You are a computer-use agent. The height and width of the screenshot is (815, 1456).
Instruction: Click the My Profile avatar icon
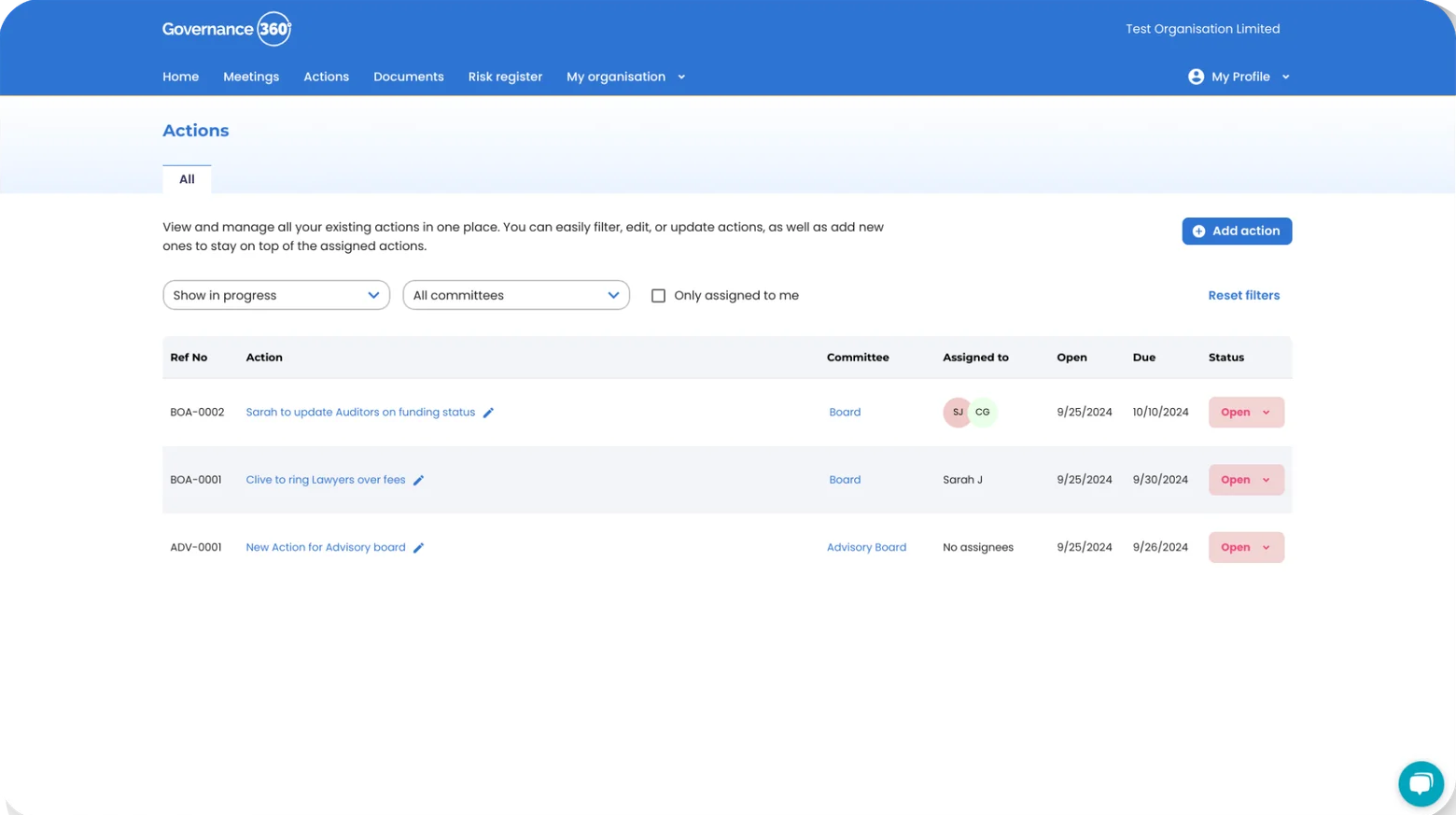click(x=1196, y=77)
